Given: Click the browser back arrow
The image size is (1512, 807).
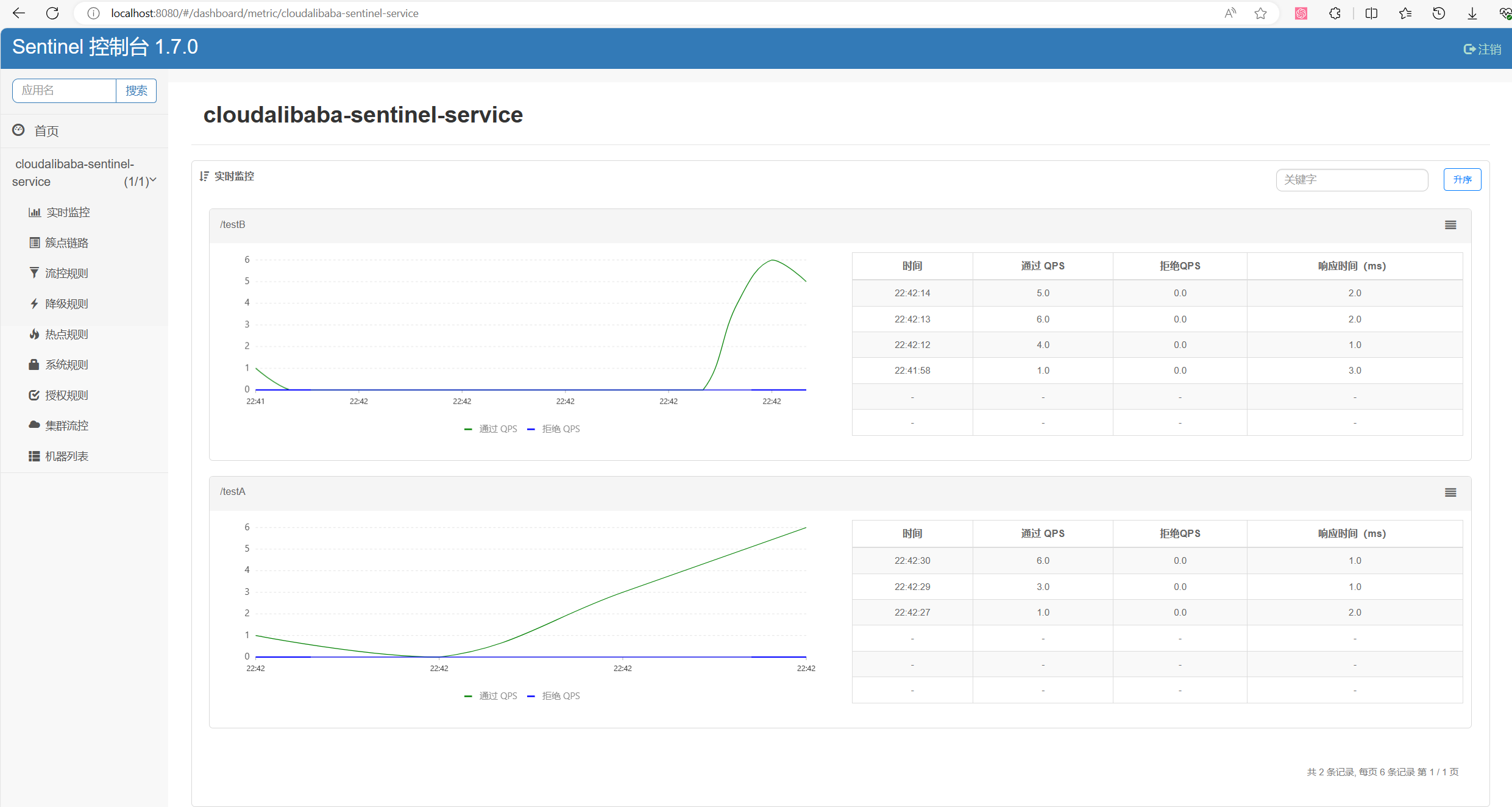Looking at the screenshot, I should (x=19, y=13).
